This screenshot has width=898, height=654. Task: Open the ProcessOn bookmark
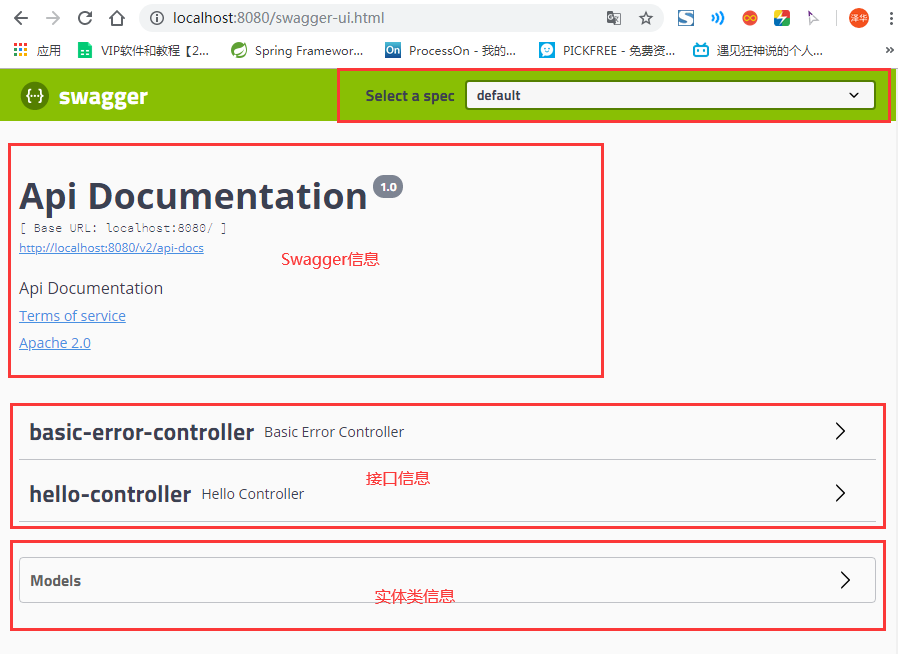point(450,50)
